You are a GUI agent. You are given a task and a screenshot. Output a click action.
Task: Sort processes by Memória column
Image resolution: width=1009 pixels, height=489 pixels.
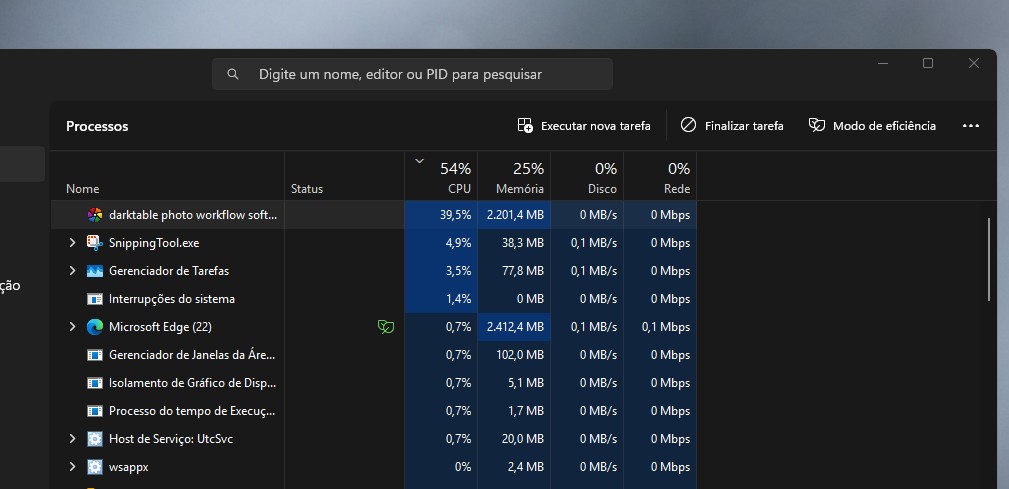click(x=514, y=178)
